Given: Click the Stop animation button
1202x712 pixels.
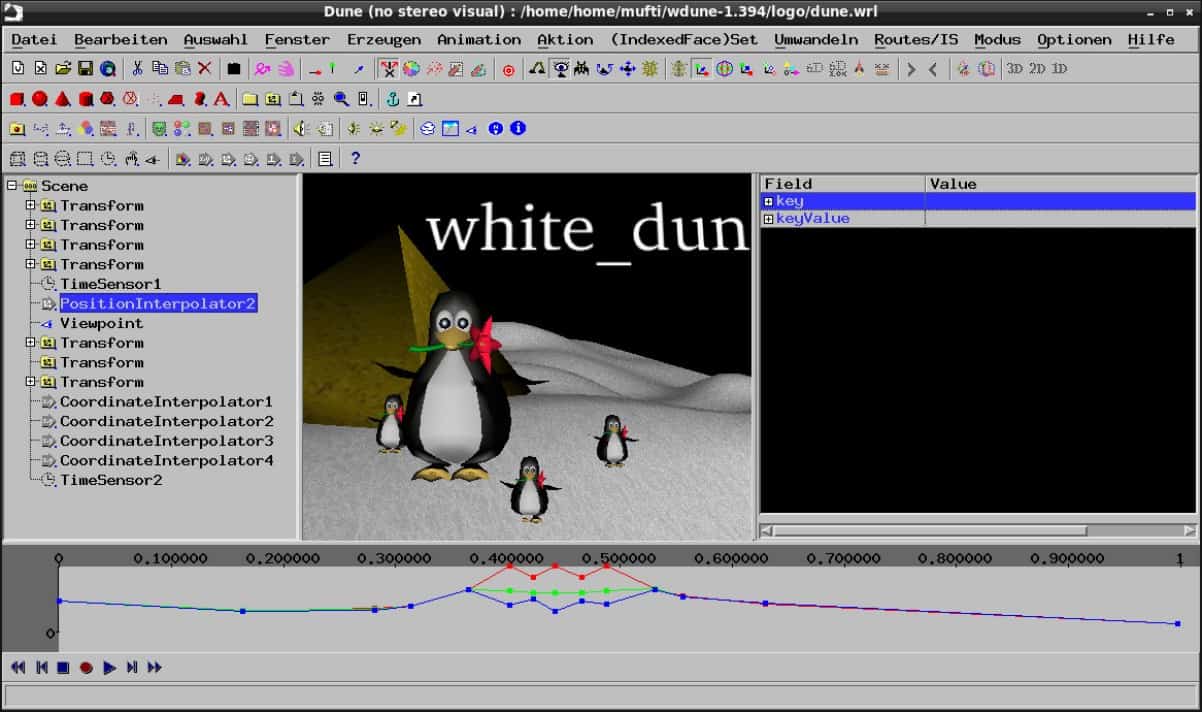Looking at the screenshot, I should coord(63,667).
